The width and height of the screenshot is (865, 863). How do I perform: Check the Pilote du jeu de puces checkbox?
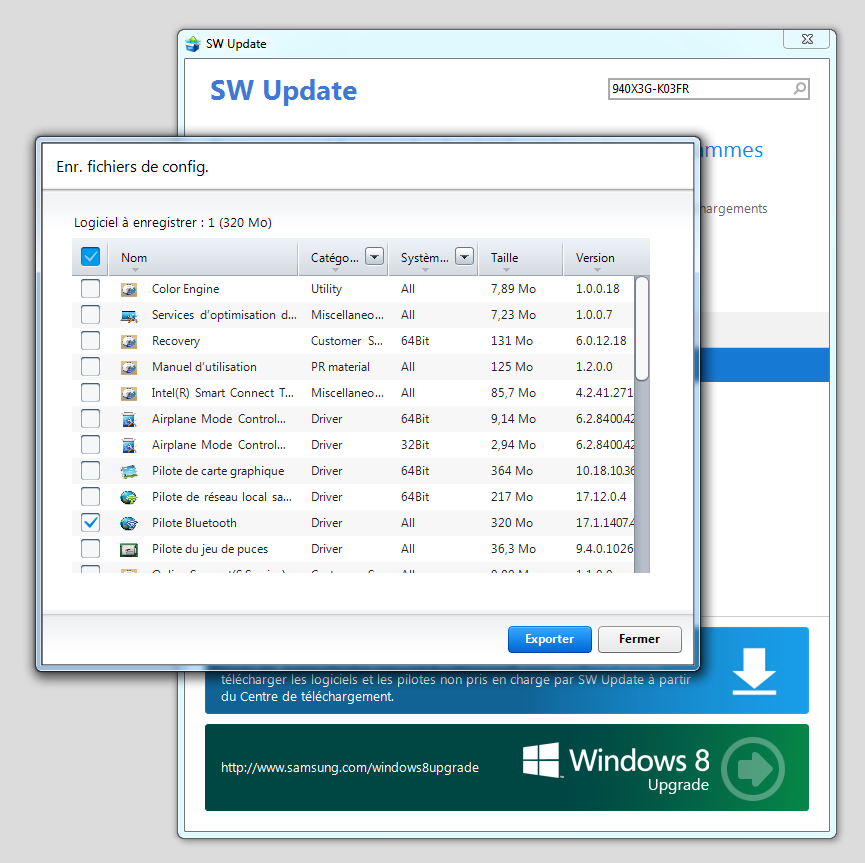pos(90,548)
